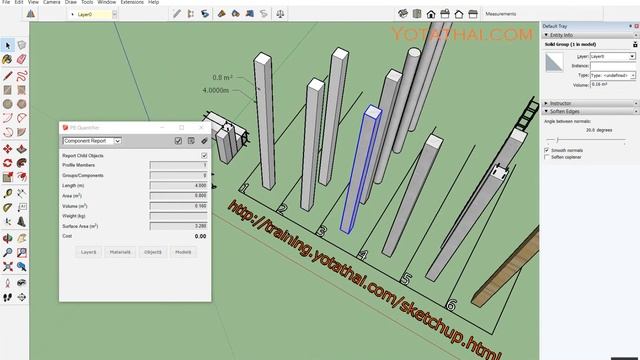Click the Instance name field
The height and width of the screenshot is (360, 640).
click(x=613, y=66)
